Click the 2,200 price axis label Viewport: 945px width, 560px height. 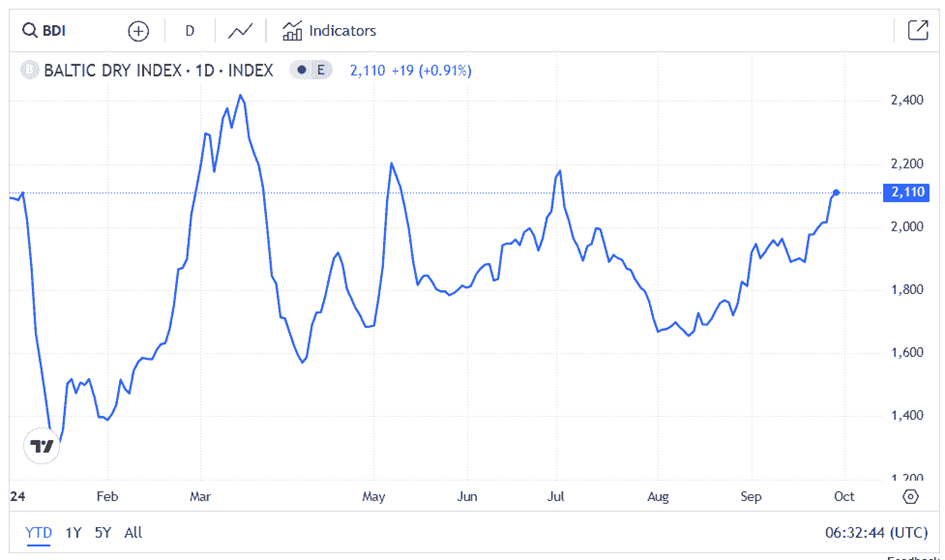[x=907, y=164]
